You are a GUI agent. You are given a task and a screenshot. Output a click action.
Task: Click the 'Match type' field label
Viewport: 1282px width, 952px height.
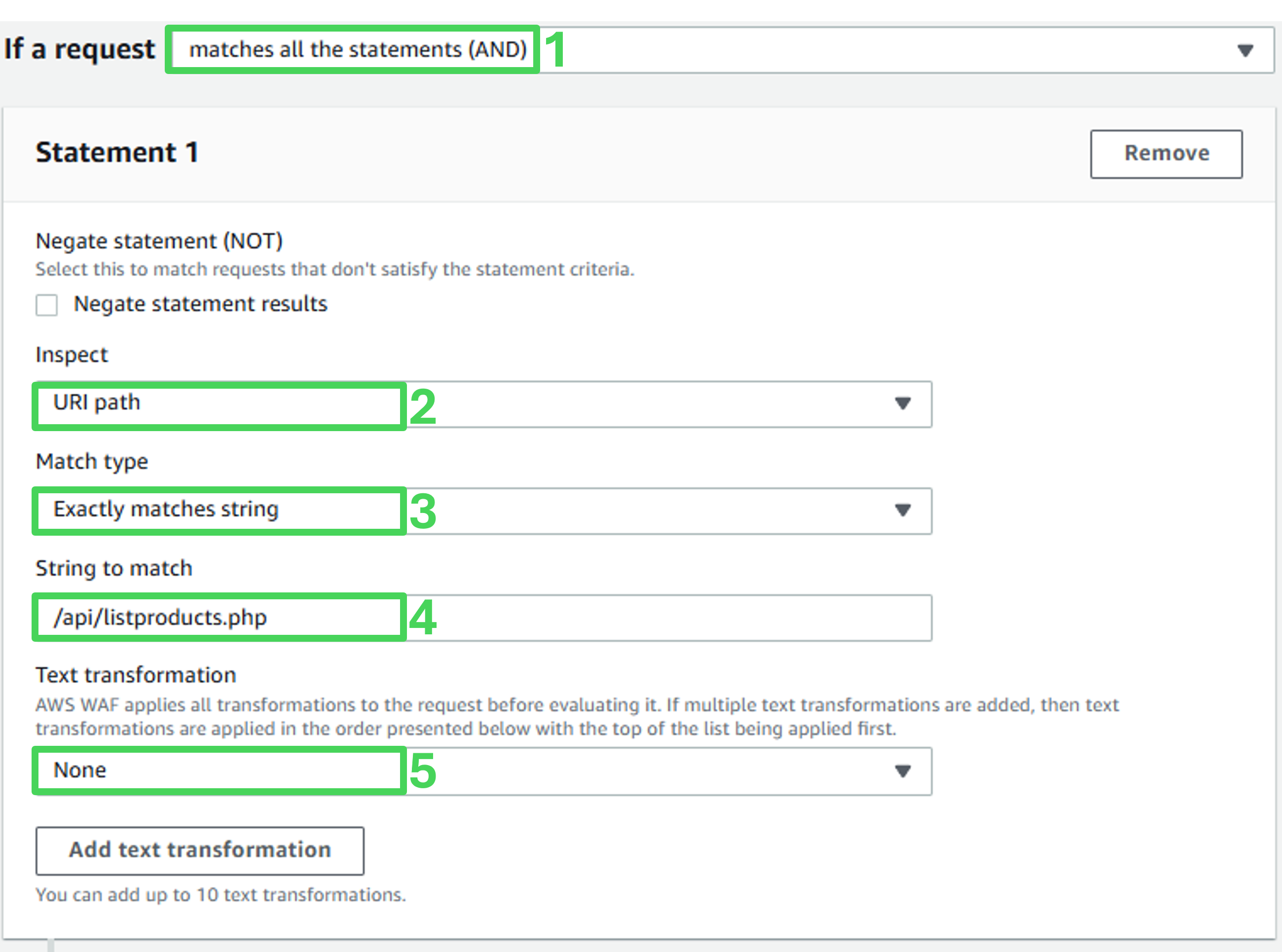(92, 462)
